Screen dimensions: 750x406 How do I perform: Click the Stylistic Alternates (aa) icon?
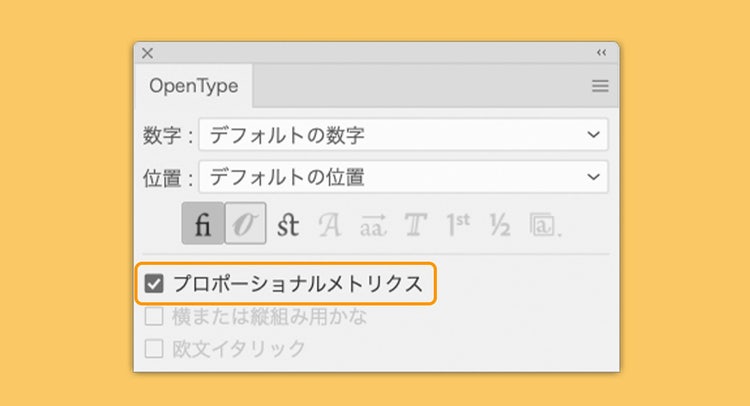click(x=373, y=225)
